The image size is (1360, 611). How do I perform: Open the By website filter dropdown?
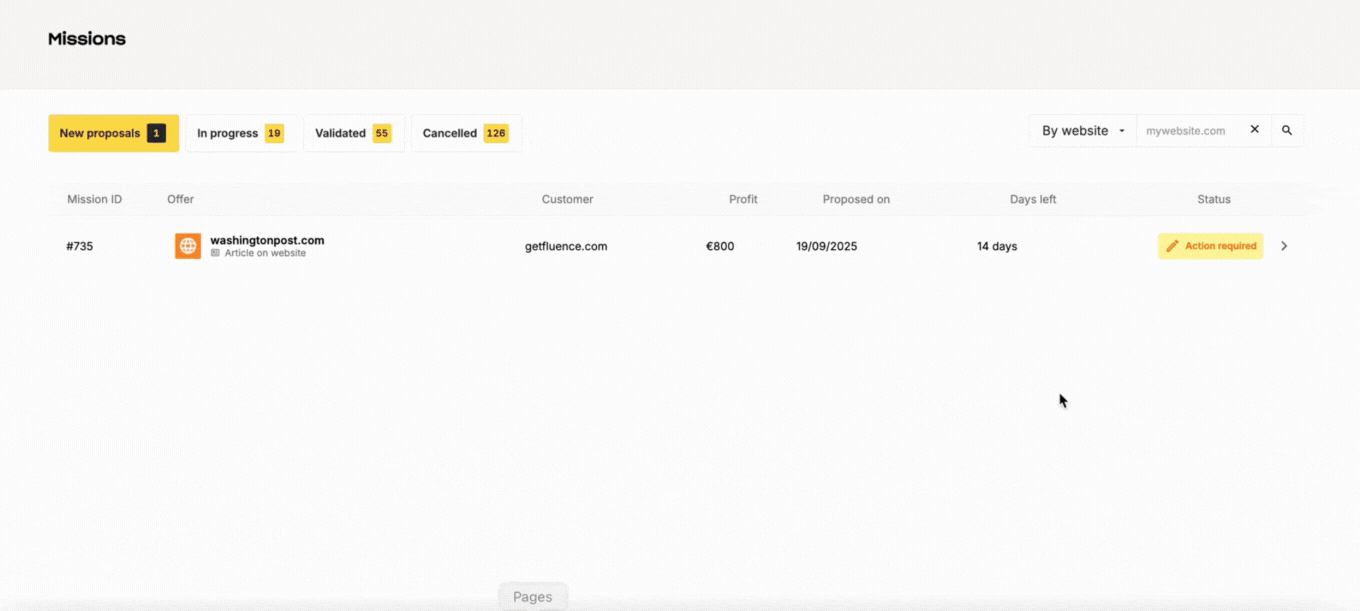pyautogui.click(x=1082, y=131)
